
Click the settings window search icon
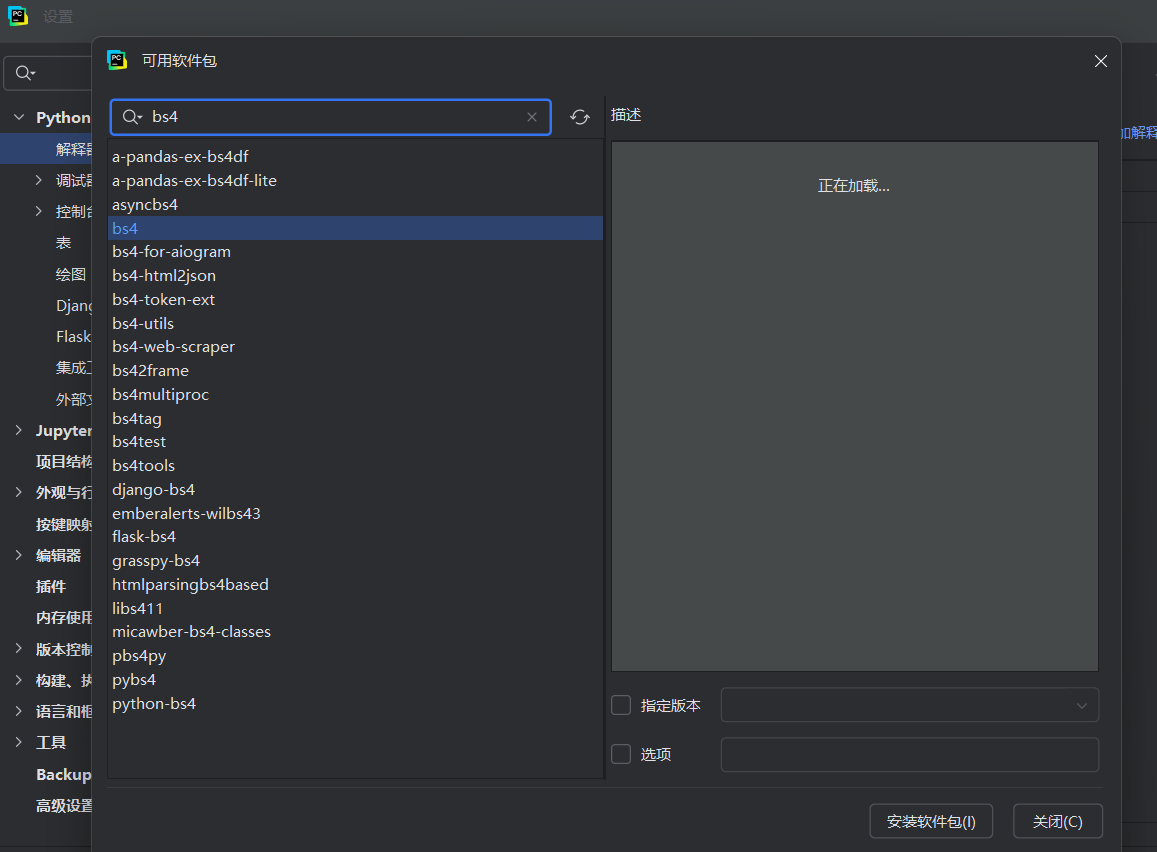tap(25, 74)
